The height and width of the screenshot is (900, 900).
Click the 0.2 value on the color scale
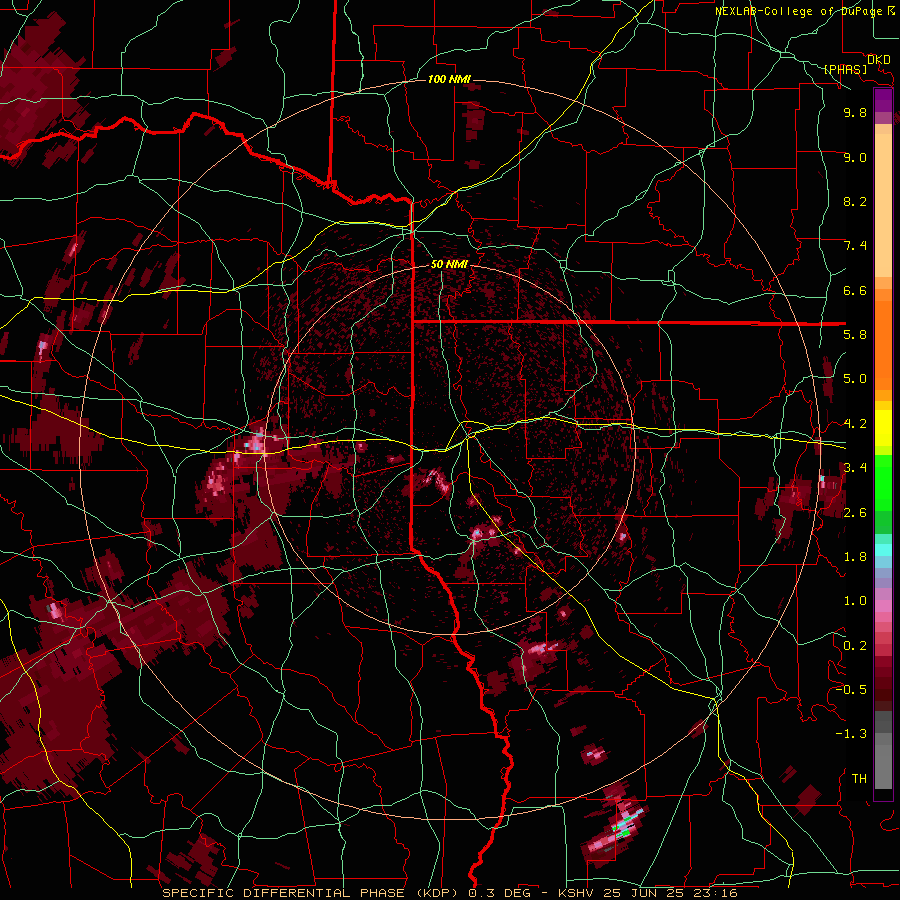tap(855, 646)
